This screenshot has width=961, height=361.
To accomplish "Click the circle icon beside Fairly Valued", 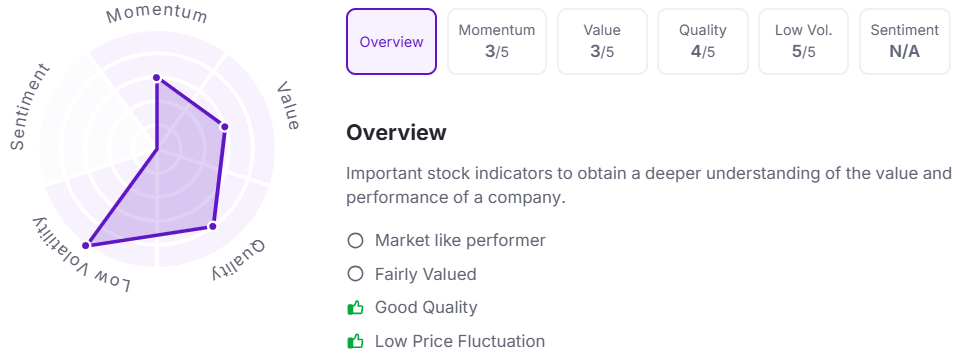I will click(355, 274).
